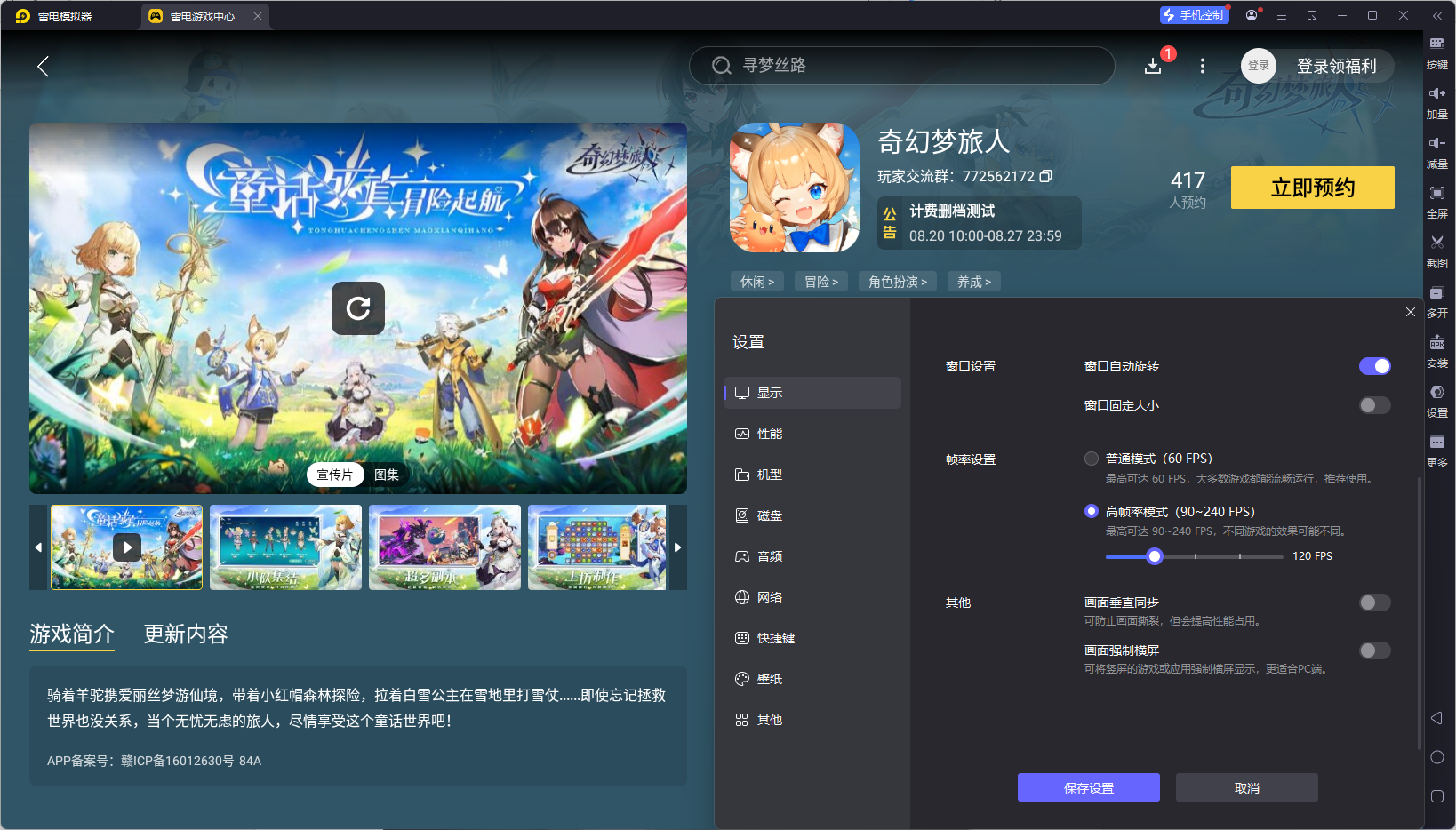Switch to the 宣传片 media tab
Screen dimensions: 1456x830
pyautogui.click(x=335, y=475)
